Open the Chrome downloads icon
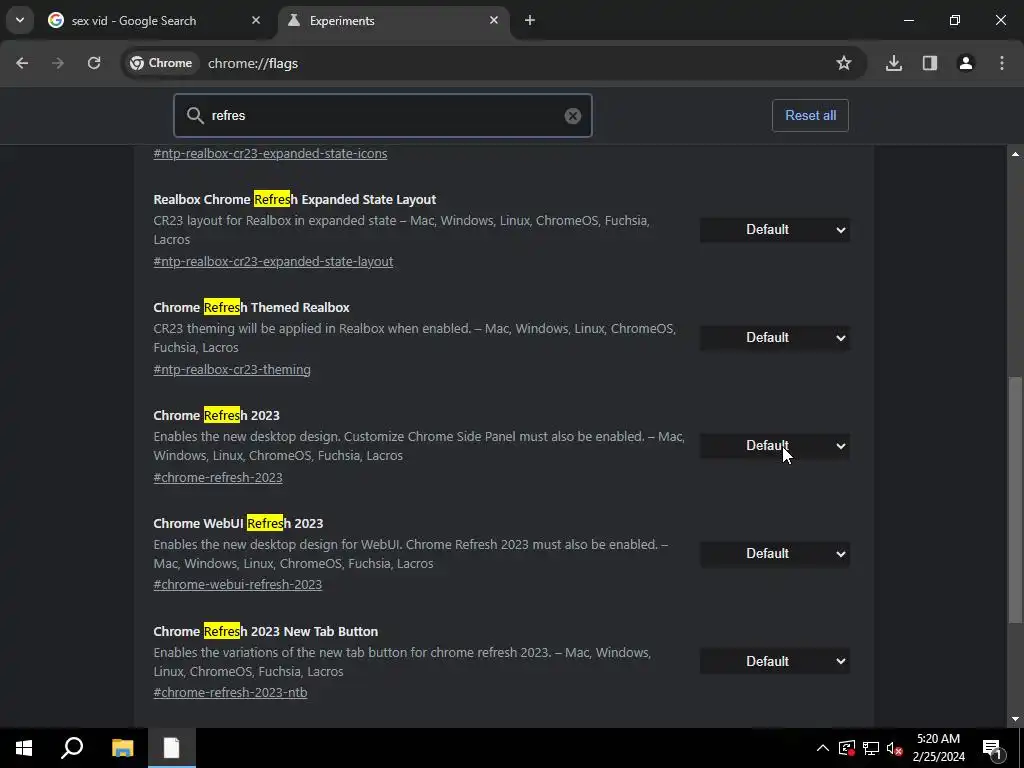 [894, 63]
